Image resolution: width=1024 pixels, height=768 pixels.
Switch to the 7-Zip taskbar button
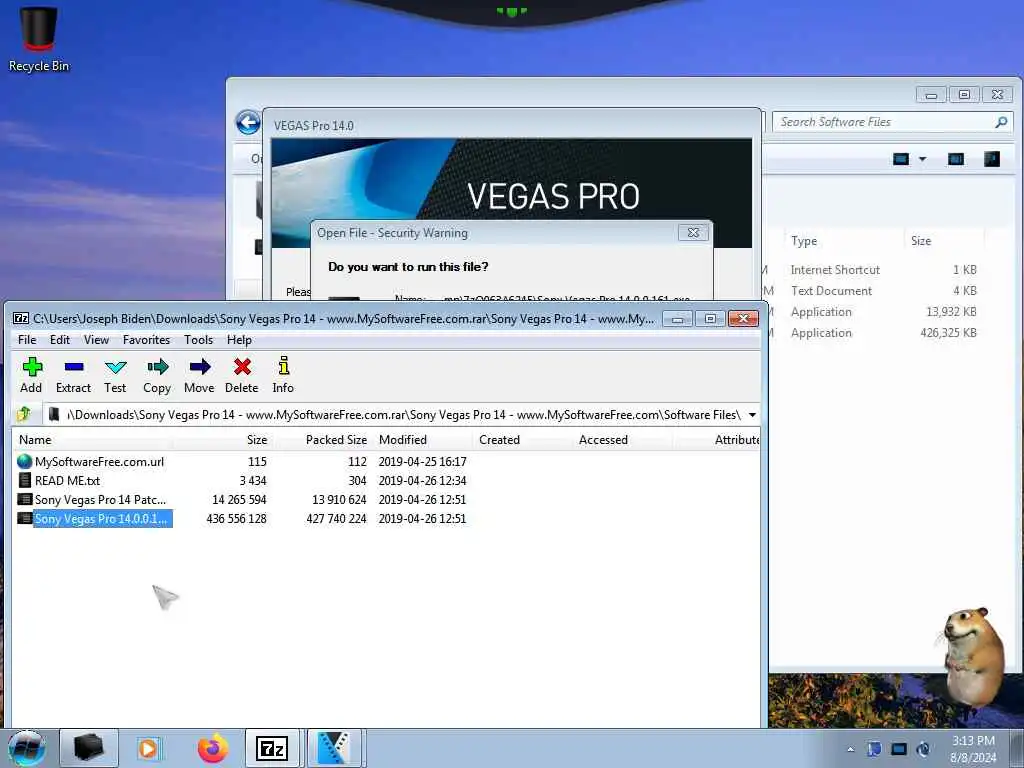pyautogui.click(x=272, y=748)
